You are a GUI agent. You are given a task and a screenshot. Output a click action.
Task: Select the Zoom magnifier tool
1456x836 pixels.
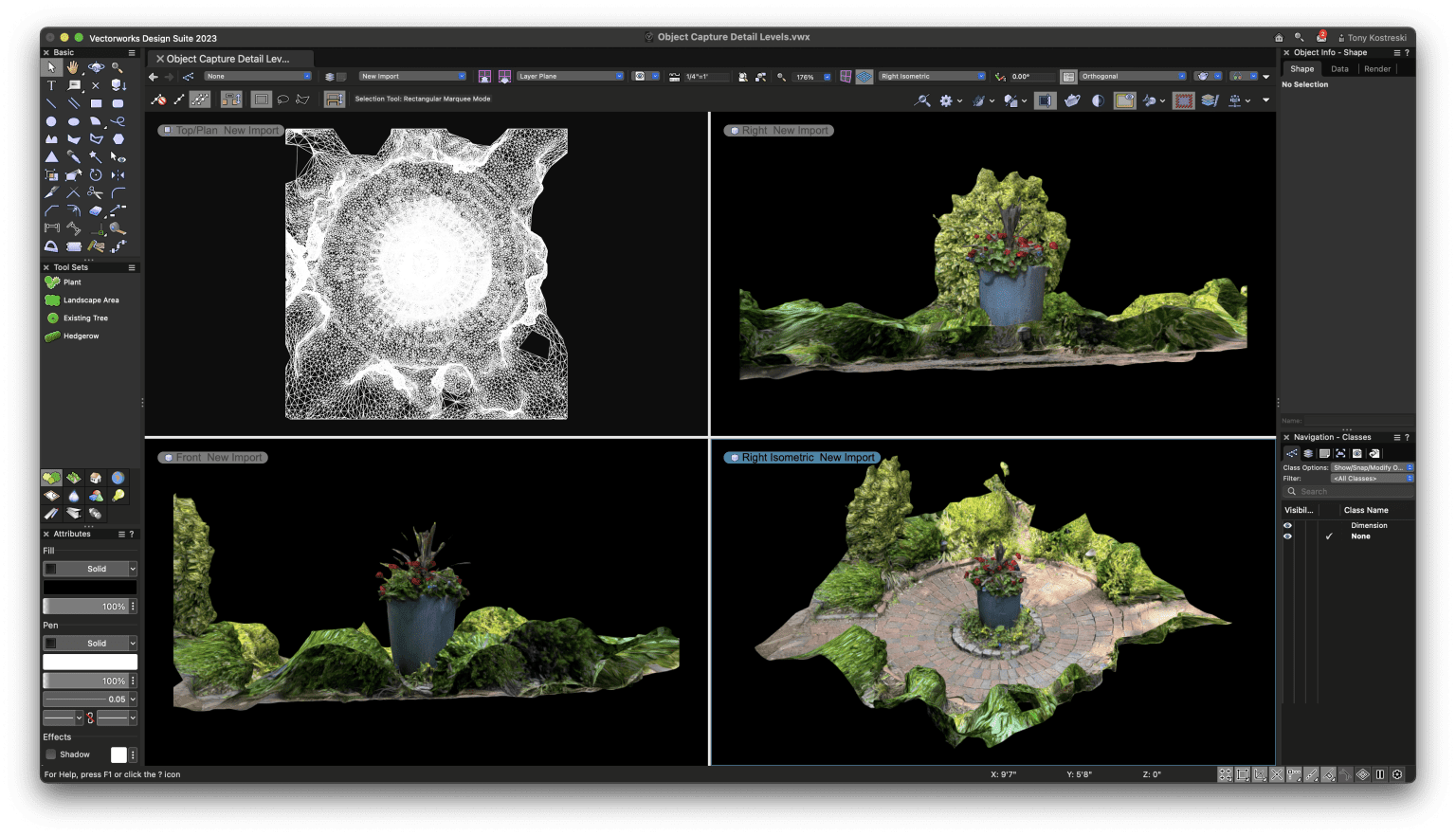(x=118, y=67)
